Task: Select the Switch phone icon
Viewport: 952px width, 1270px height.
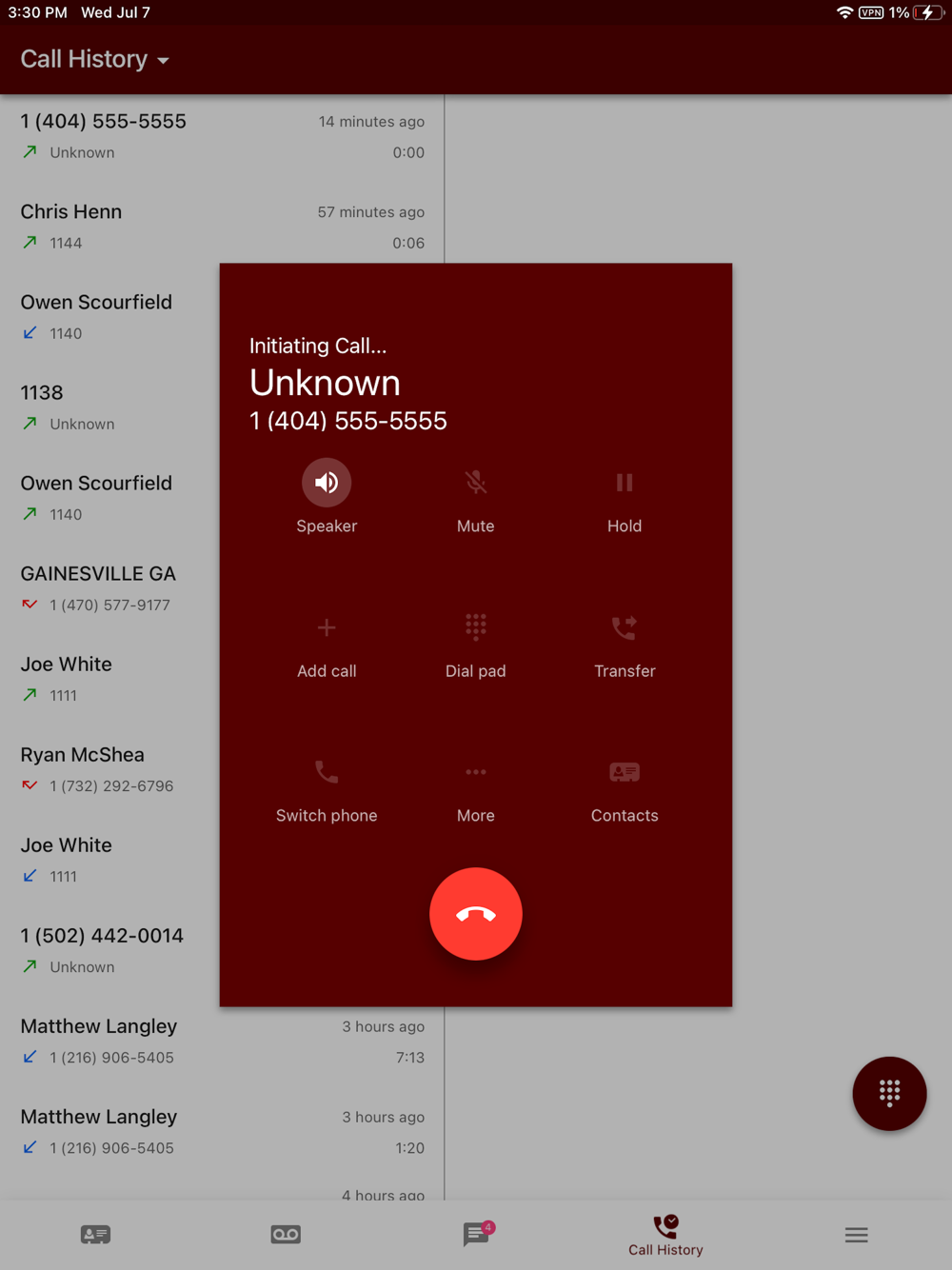Action: click(x=327, y=772)
